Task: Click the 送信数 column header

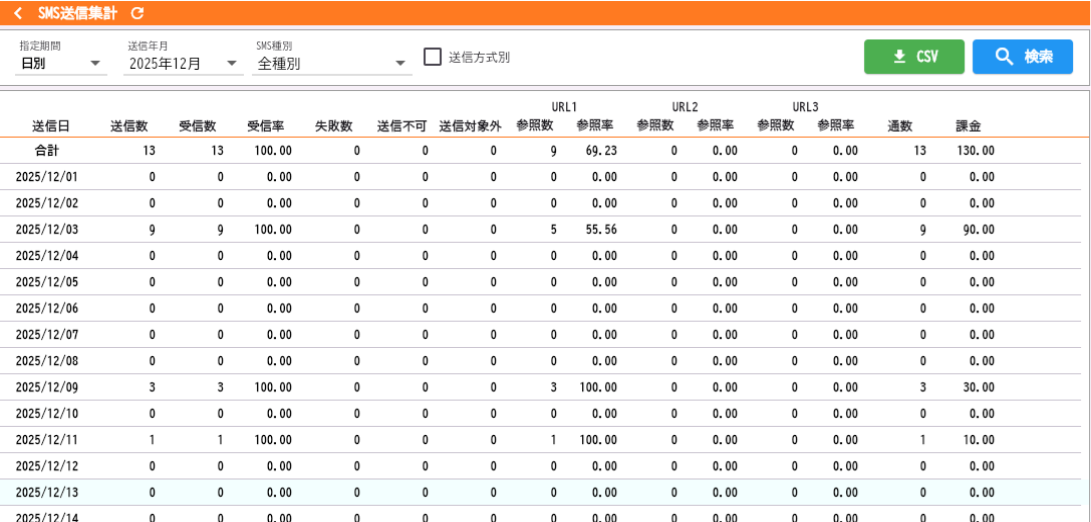Action: [129, 126]
